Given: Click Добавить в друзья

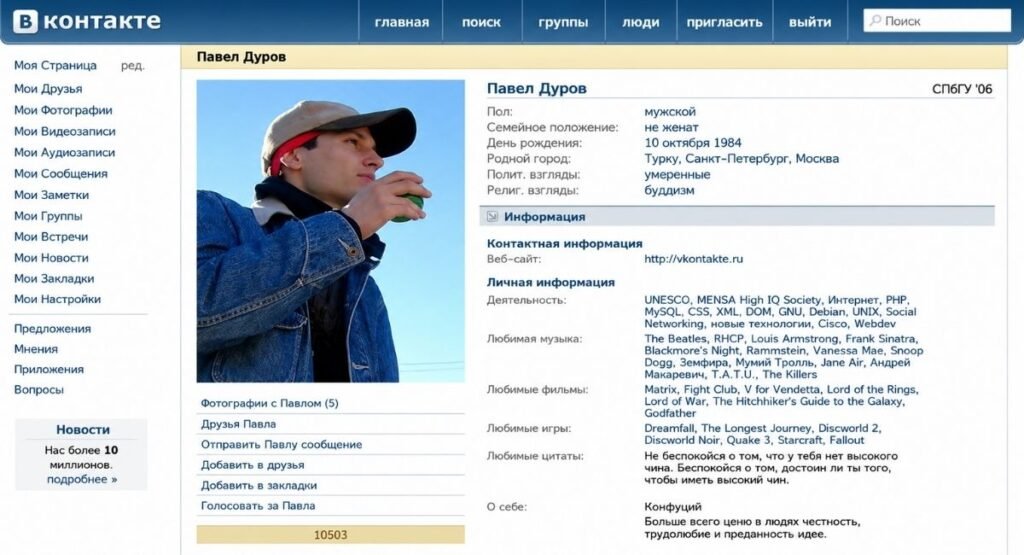Looking at the screenshot, I should [253, 465].
